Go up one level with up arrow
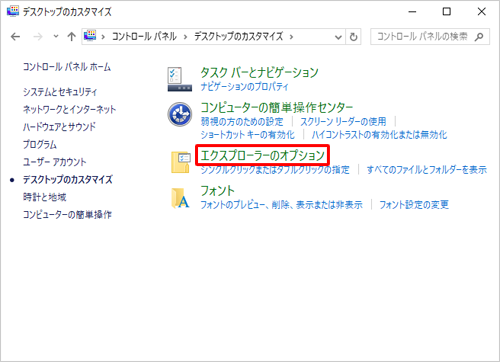Image resolution: width=500 pixels, height=362 pixels. (x=71, y=36)
